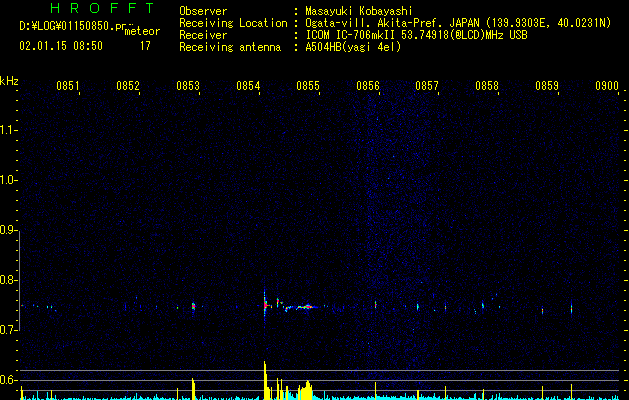Image resolution: width=629 pixels, height=400 pixels.
Task: Click the 0853 time marker
Action: coord(188,86)
